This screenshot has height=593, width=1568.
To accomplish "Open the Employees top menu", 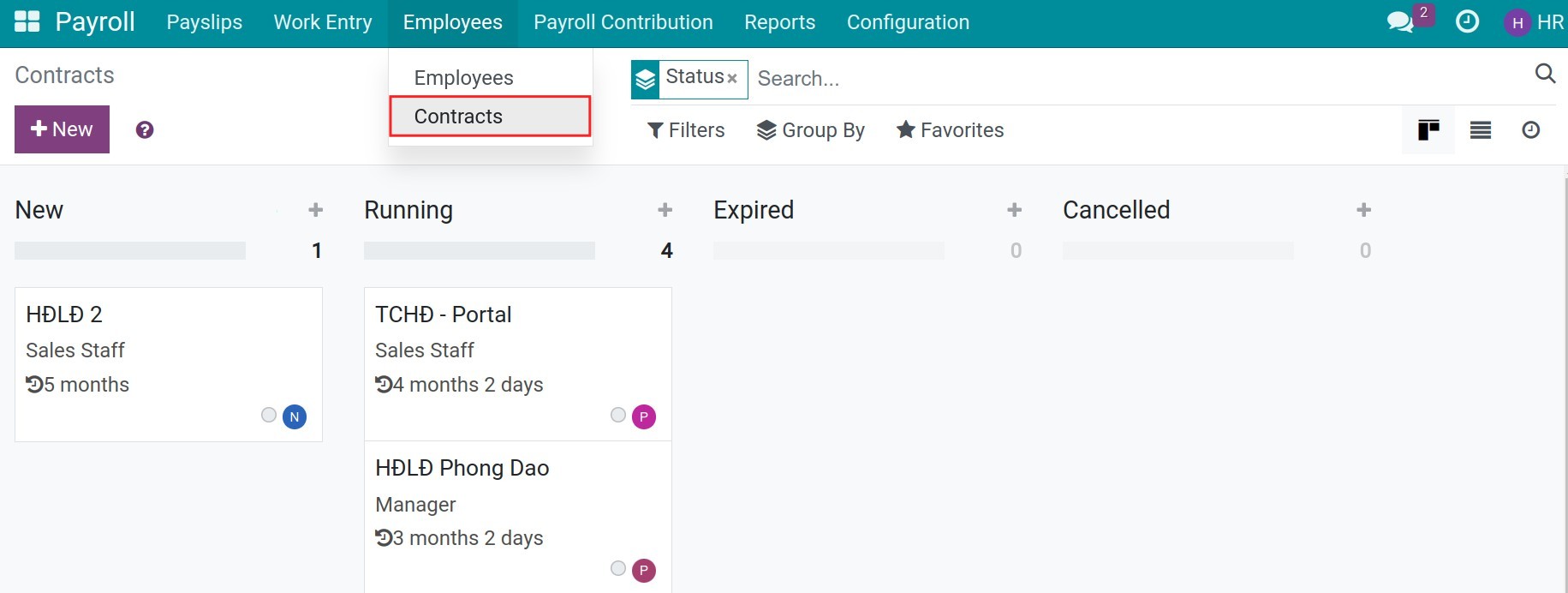I will coord(453,22).
